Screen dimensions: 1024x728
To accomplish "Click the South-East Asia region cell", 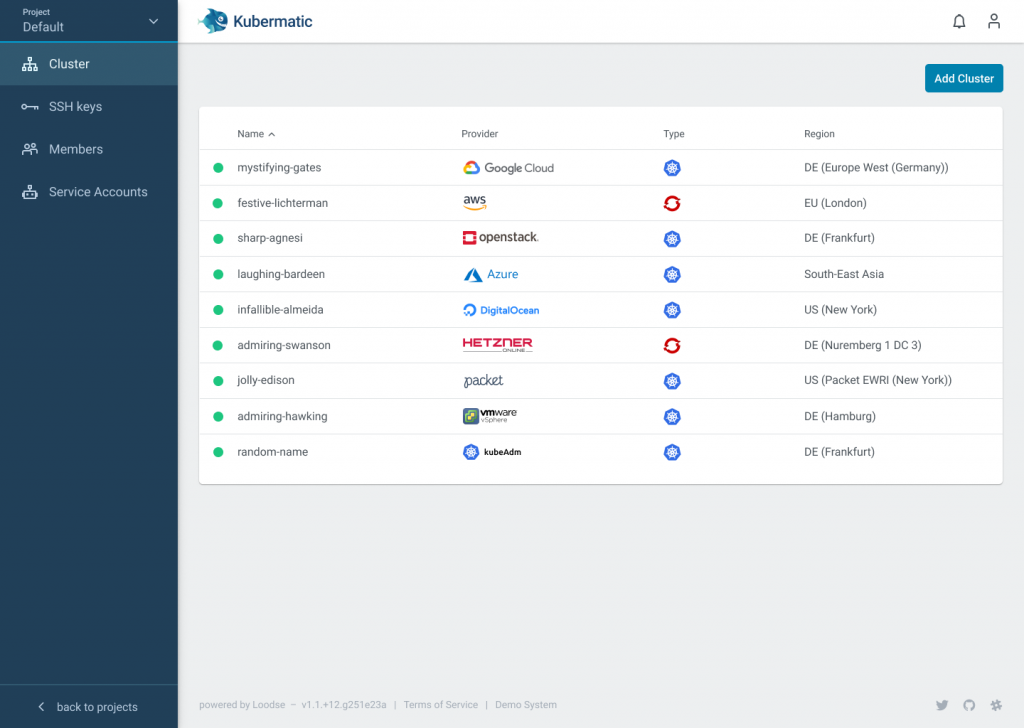I will (x=844, y=274).
